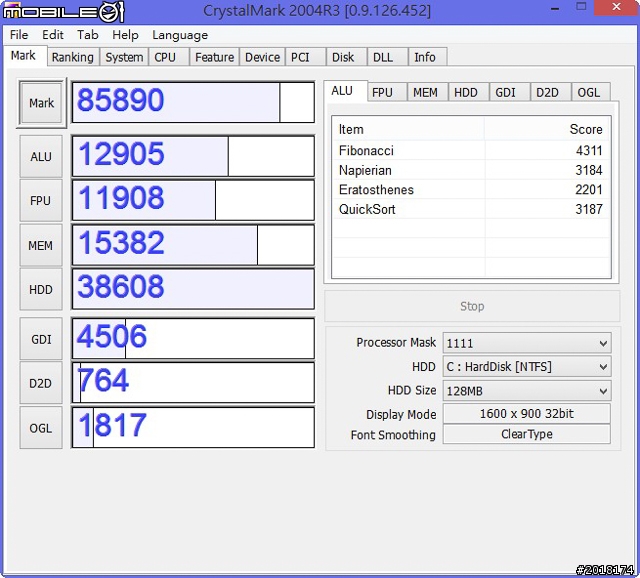Select the Eratosthenes row in score list
Image resolution: width=640 pixels, height=578 pixels.
(471, 190)
